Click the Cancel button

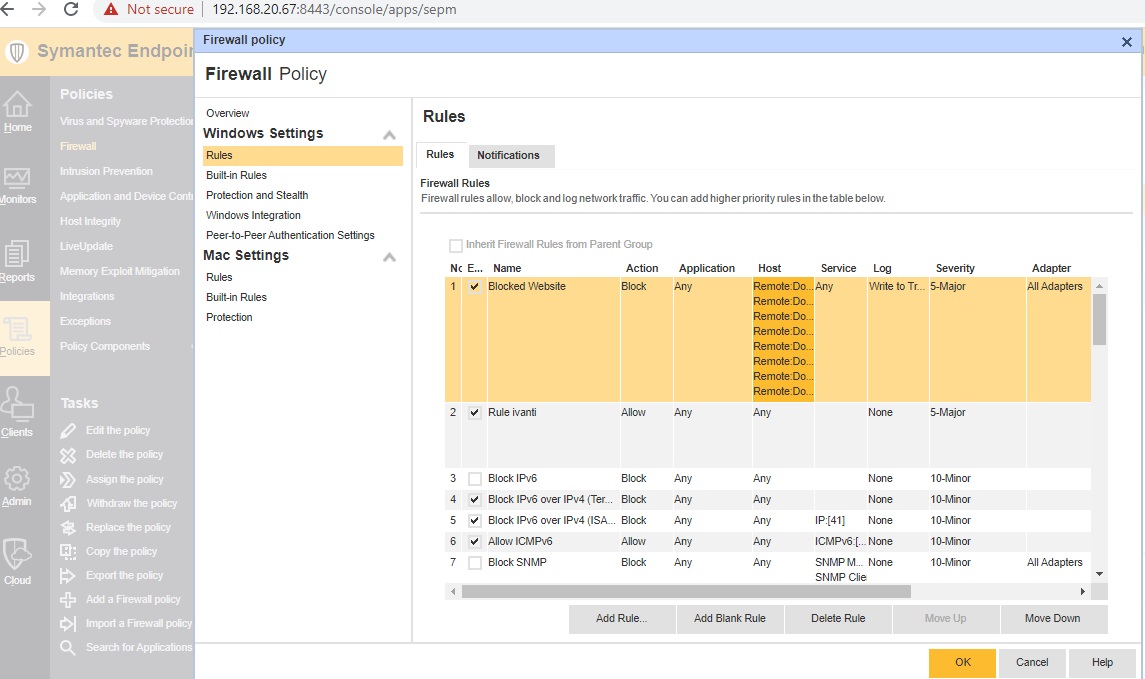1032,663
